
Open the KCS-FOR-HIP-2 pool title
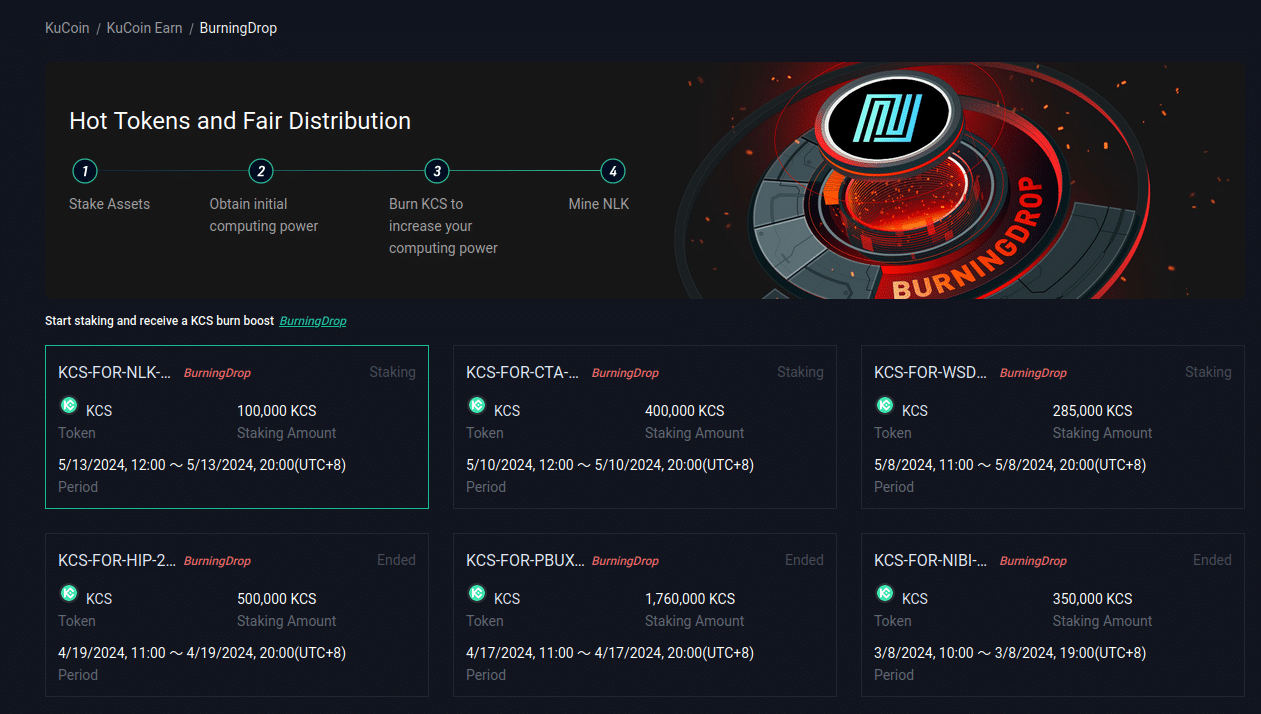pos(117,560)
